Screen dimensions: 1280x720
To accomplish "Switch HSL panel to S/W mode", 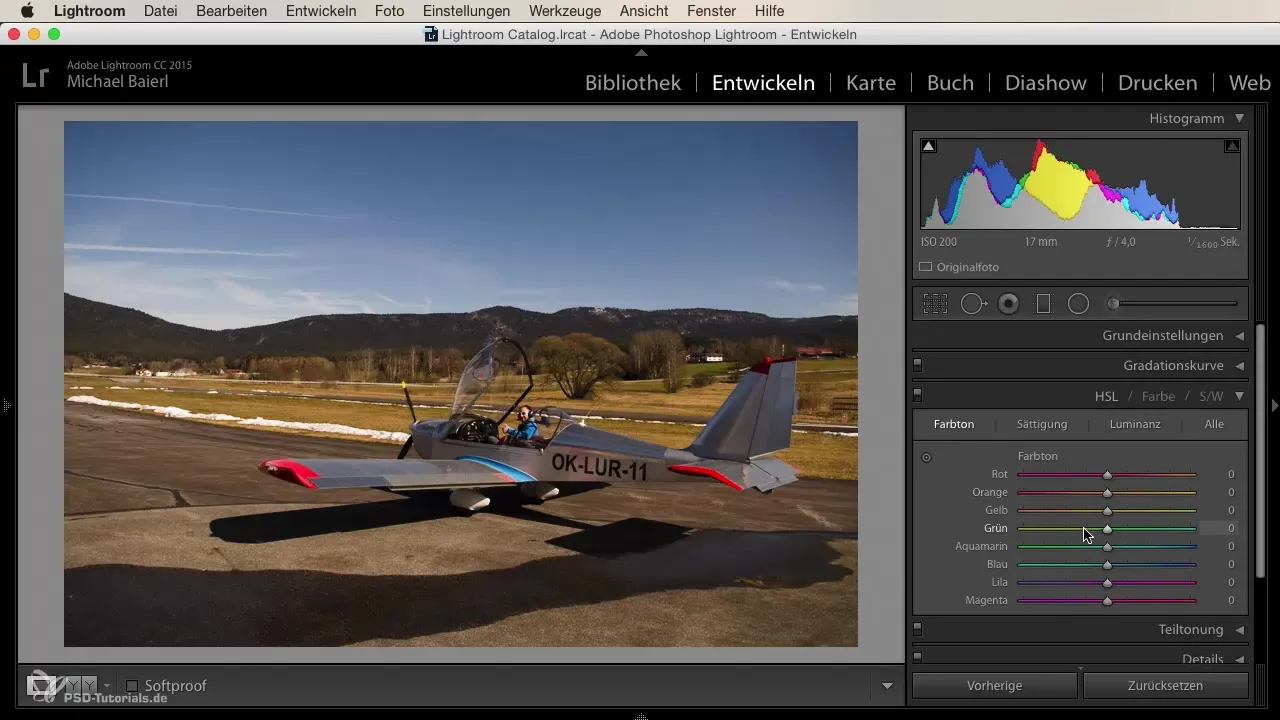I will [x=1211, y=396].
